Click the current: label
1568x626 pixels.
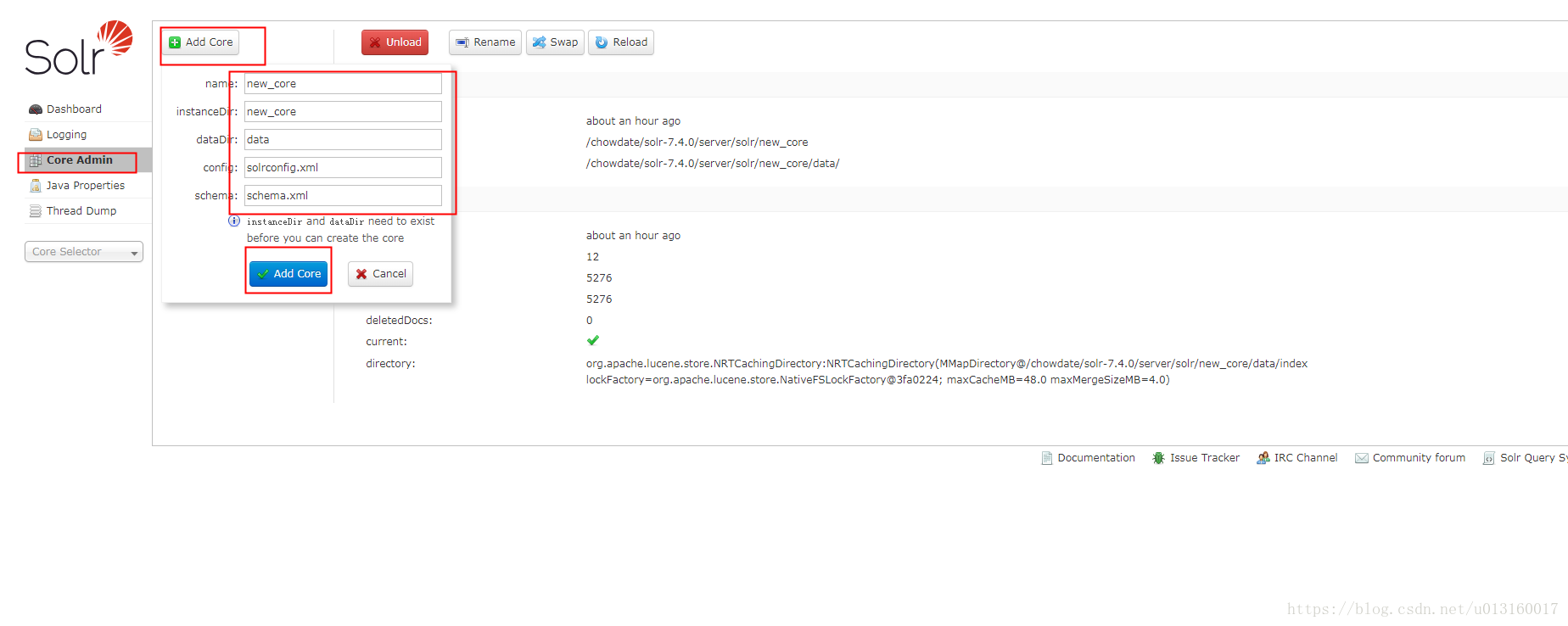tap(386, 342)
